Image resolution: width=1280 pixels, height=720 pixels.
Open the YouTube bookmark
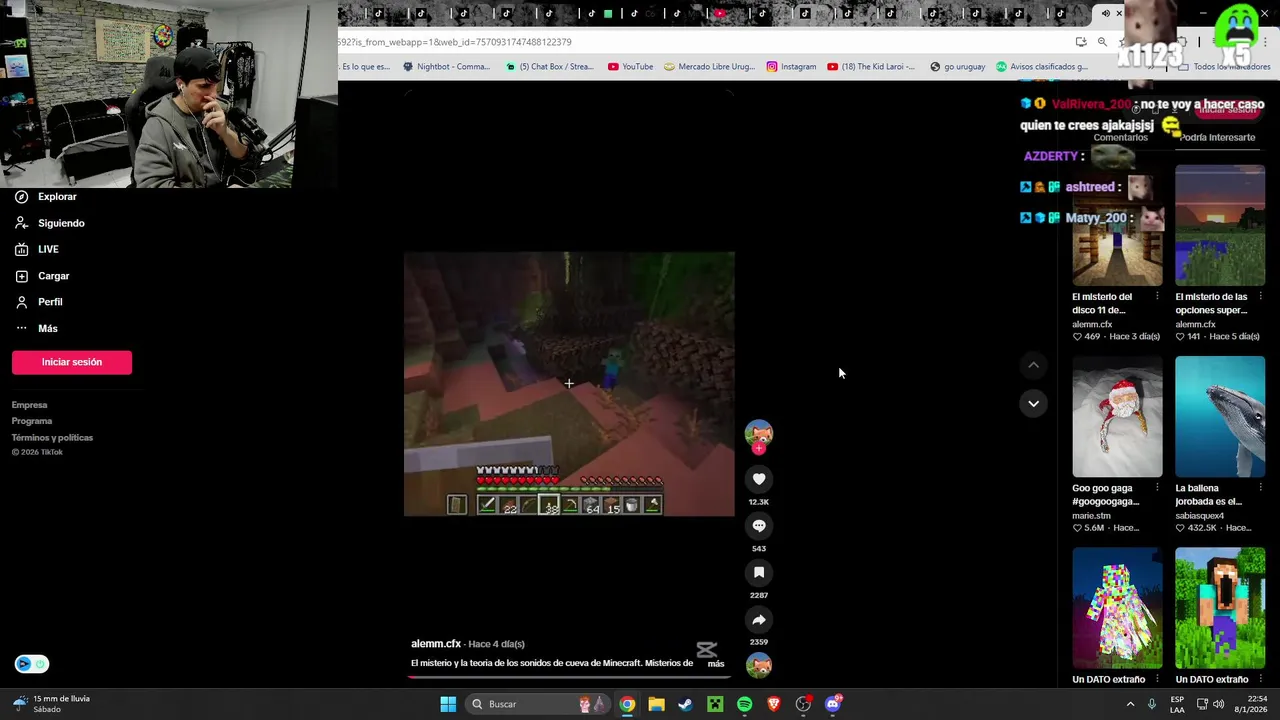click(630, 67)
